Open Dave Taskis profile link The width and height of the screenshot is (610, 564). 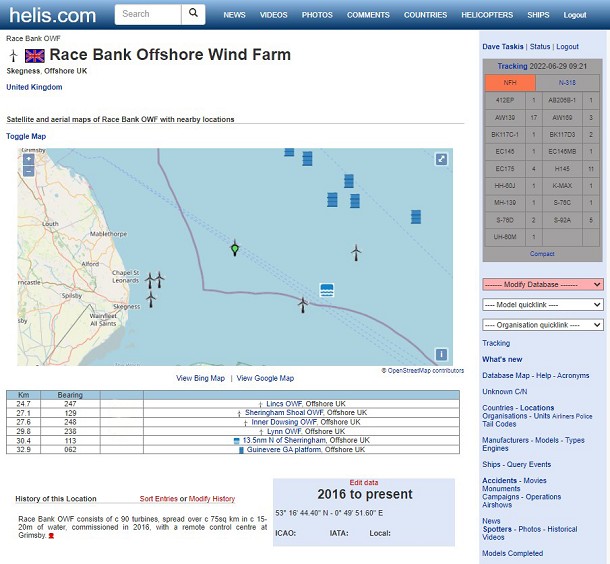(x=503, y=46)
